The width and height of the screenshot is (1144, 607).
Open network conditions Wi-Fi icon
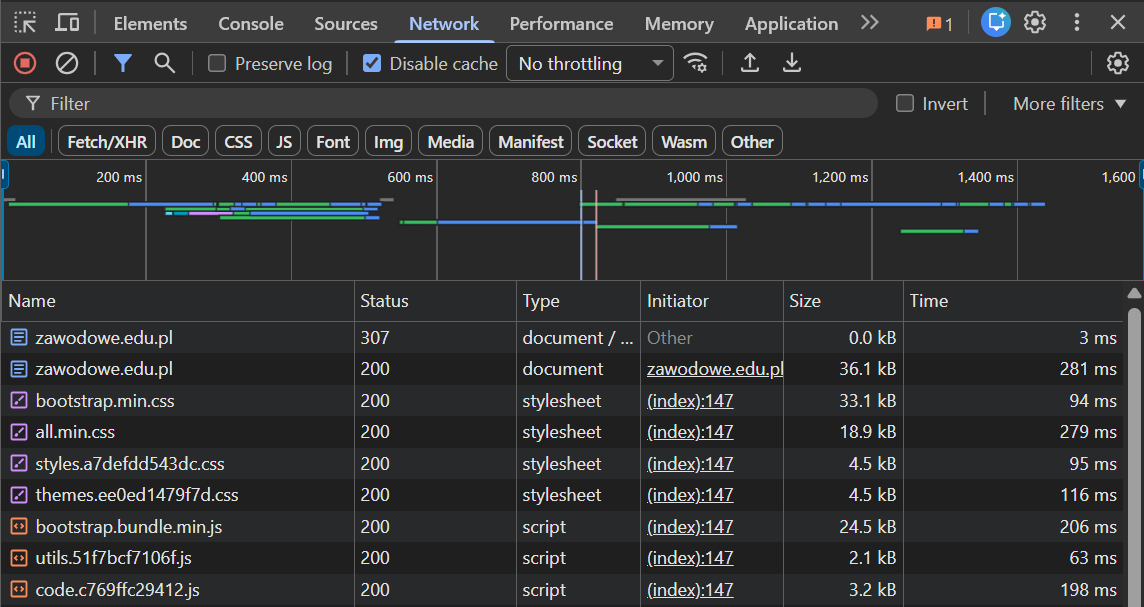[696, 63]
